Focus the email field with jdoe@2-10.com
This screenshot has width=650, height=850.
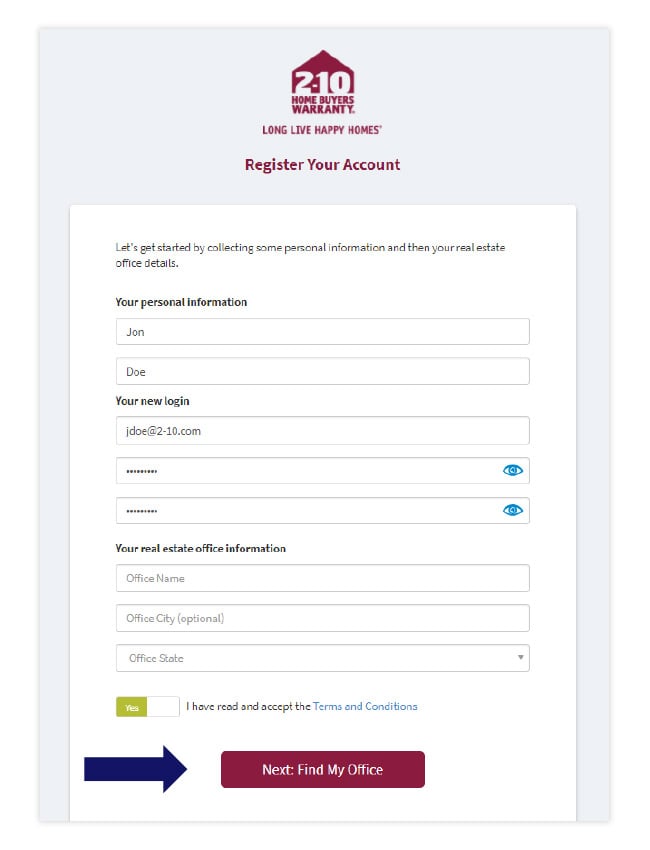322,431
